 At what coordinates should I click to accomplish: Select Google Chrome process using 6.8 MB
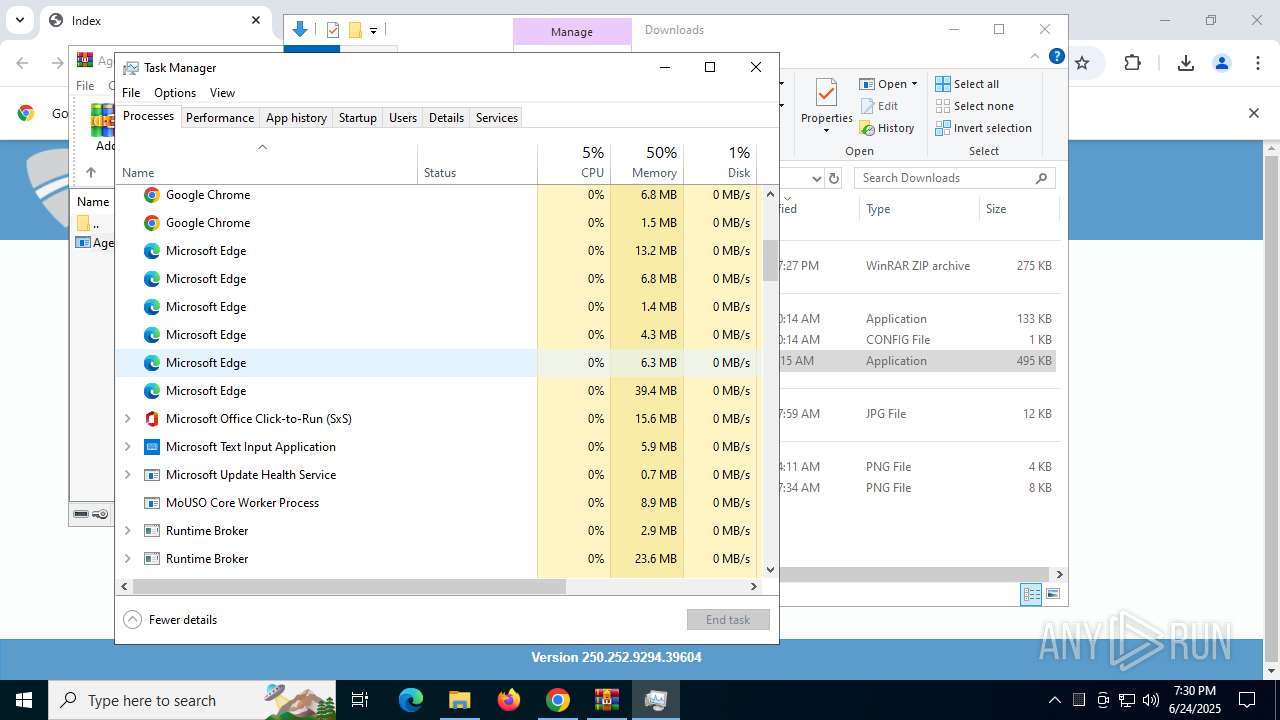[x=439, y=195]
